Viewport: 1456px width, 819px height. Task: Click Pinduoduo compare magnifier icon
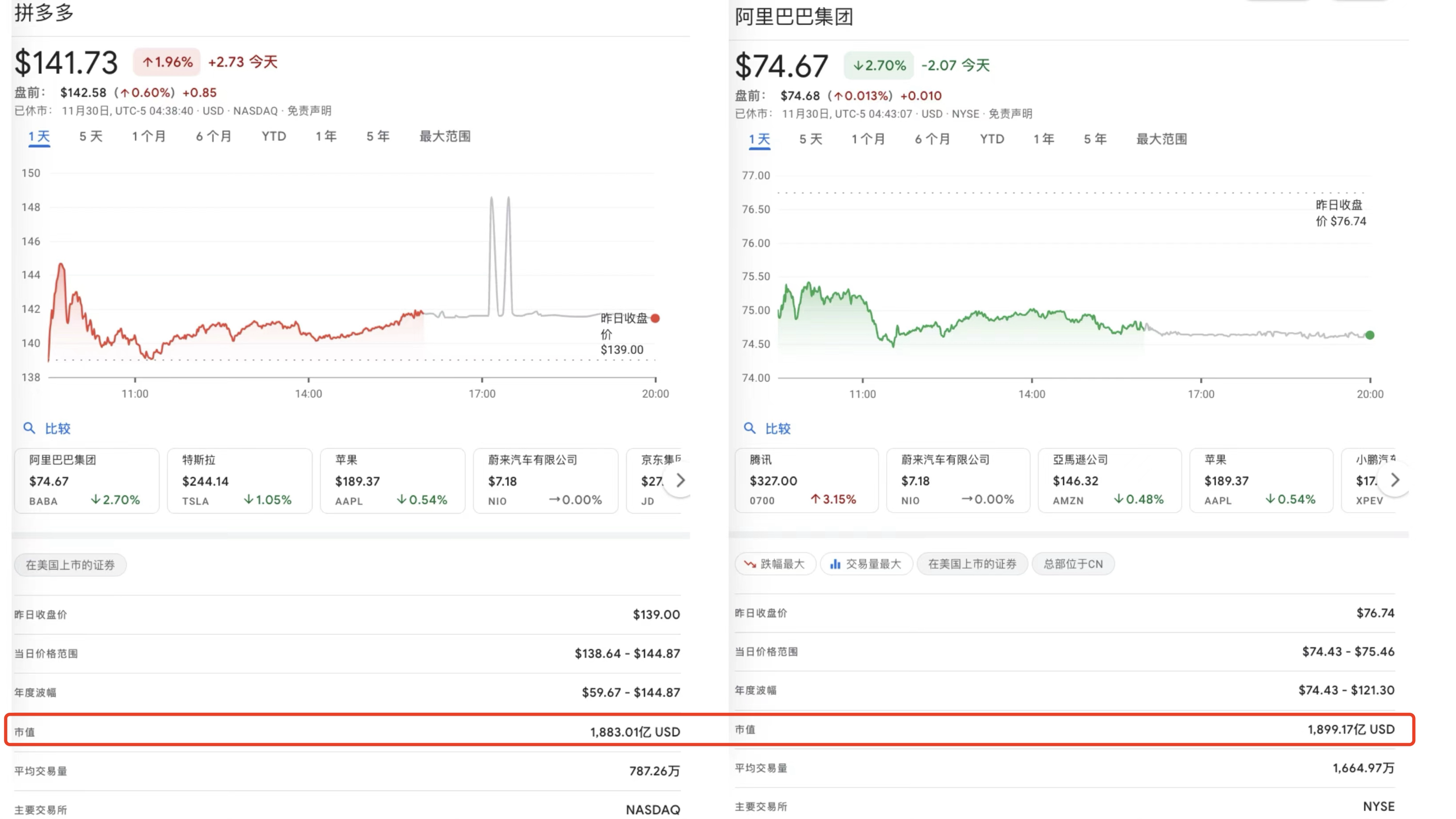(29, 428)
